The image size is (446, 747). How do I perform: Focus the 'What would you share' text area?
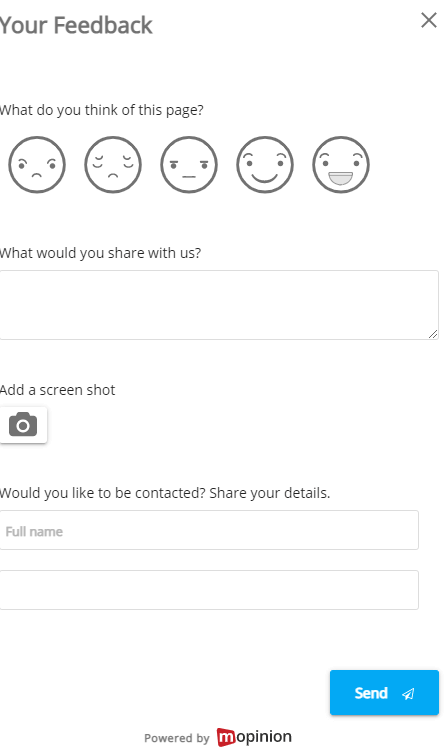[x=219, y=305]
